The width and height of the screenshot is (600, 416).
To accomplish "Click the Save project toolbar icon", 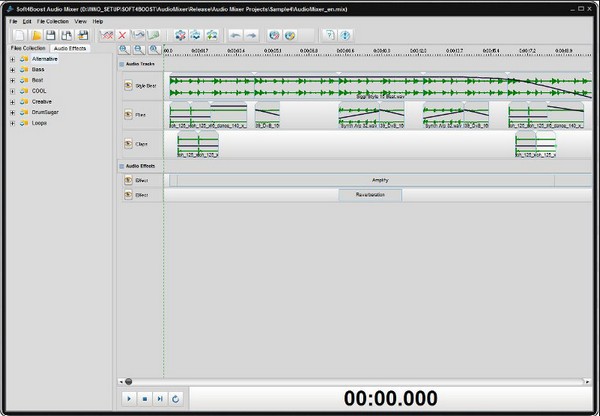I will point(50,35).
